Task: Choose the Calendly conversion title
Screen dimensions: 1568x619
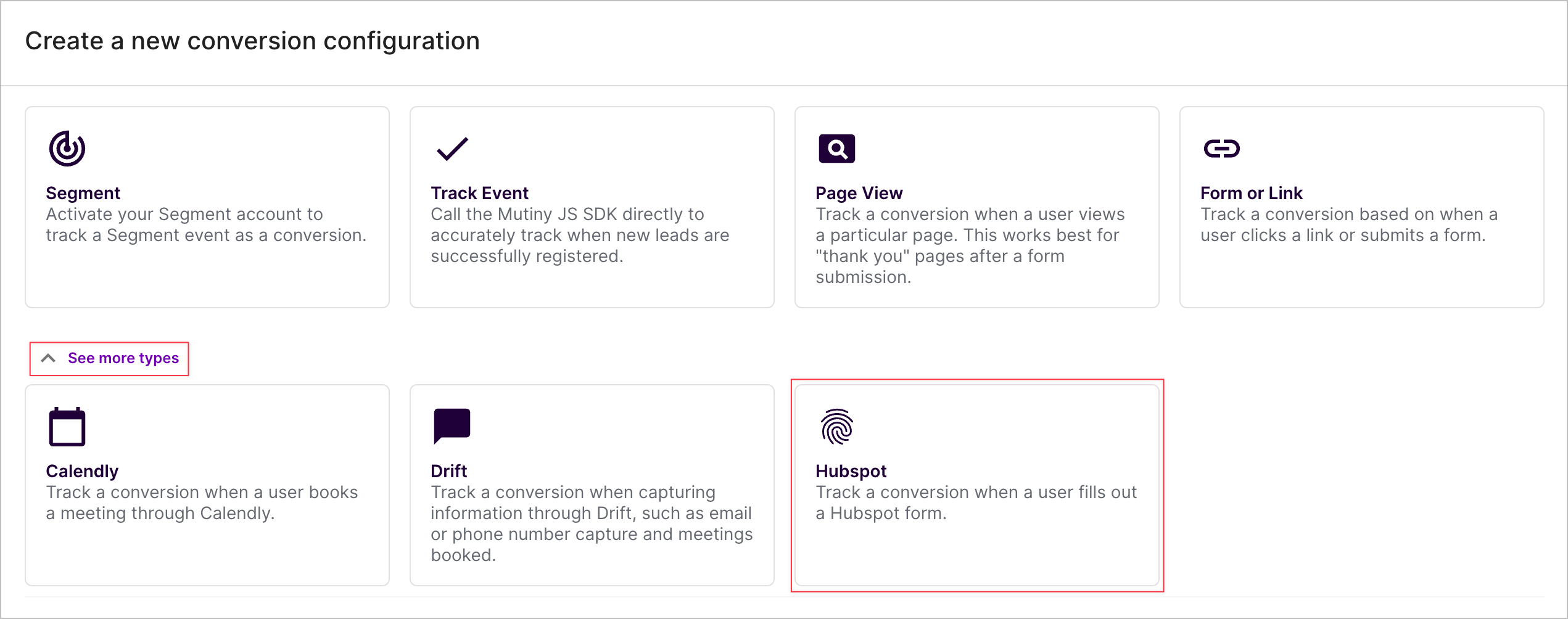Action: pyautogui.click(x=82, y=471)
